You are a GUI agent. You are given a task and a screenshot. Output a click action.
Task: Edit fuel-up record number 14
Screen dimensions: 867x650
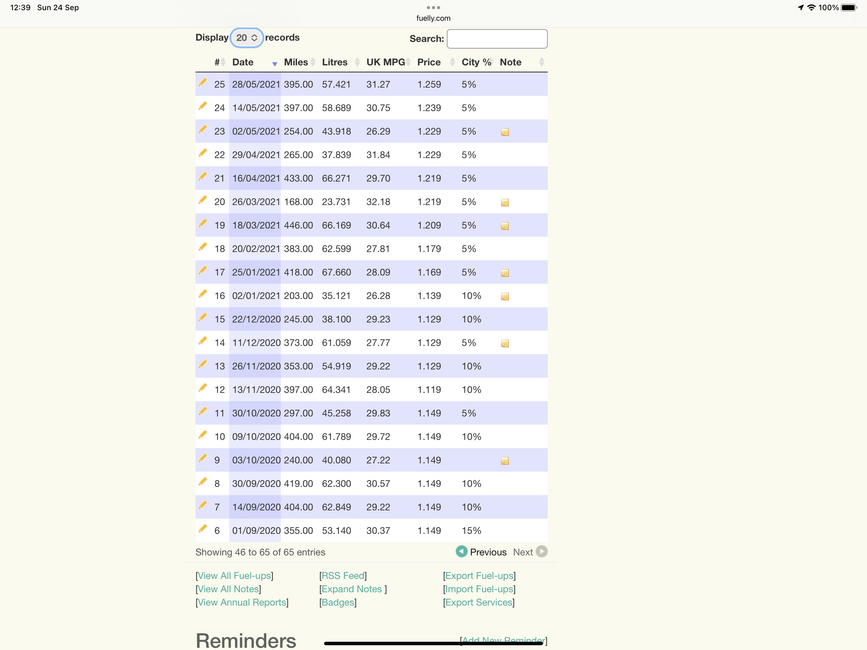tap(203, 341)
